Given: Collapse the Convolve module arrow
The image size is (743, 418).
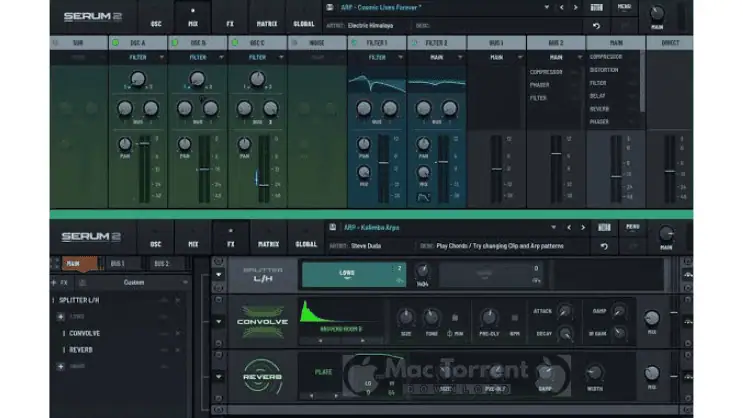Looking at the screenshot, I should pyautogui.click(x=218, y=322).
